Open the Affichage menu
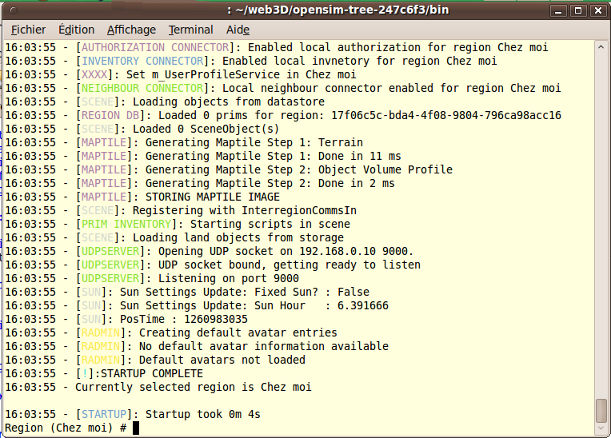Image resolution: width=611 pixels, height=438 pixels. [x=131, y=30]
